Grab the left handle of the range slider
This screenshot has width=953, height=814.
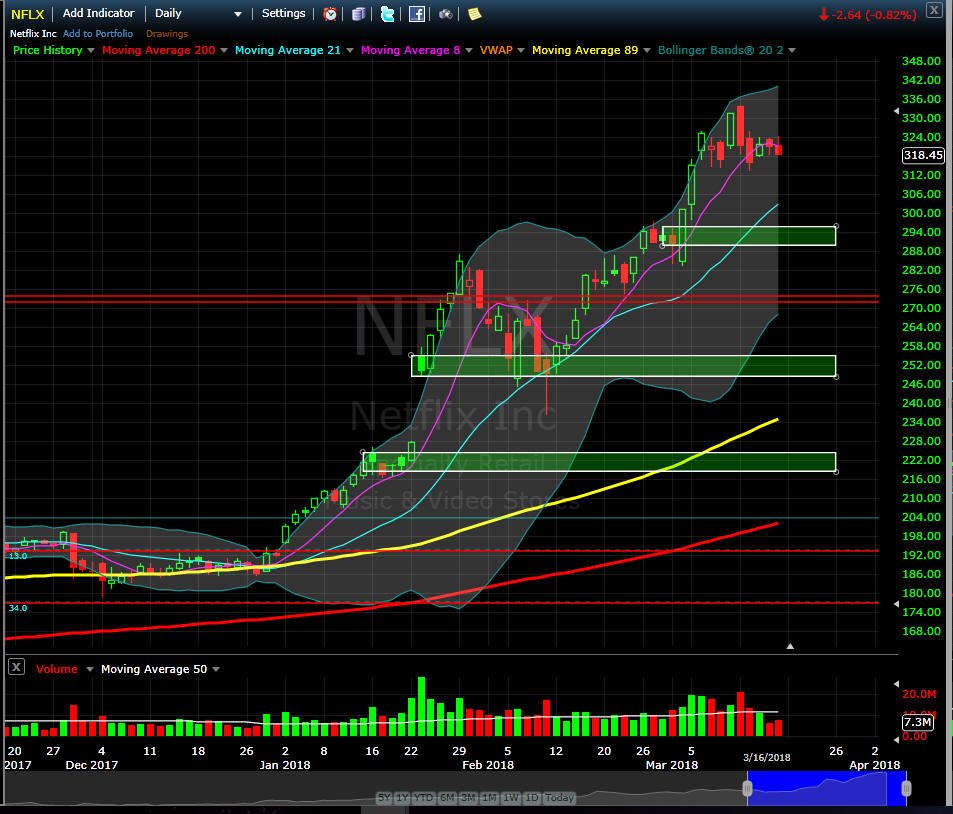tap(748, 788)
